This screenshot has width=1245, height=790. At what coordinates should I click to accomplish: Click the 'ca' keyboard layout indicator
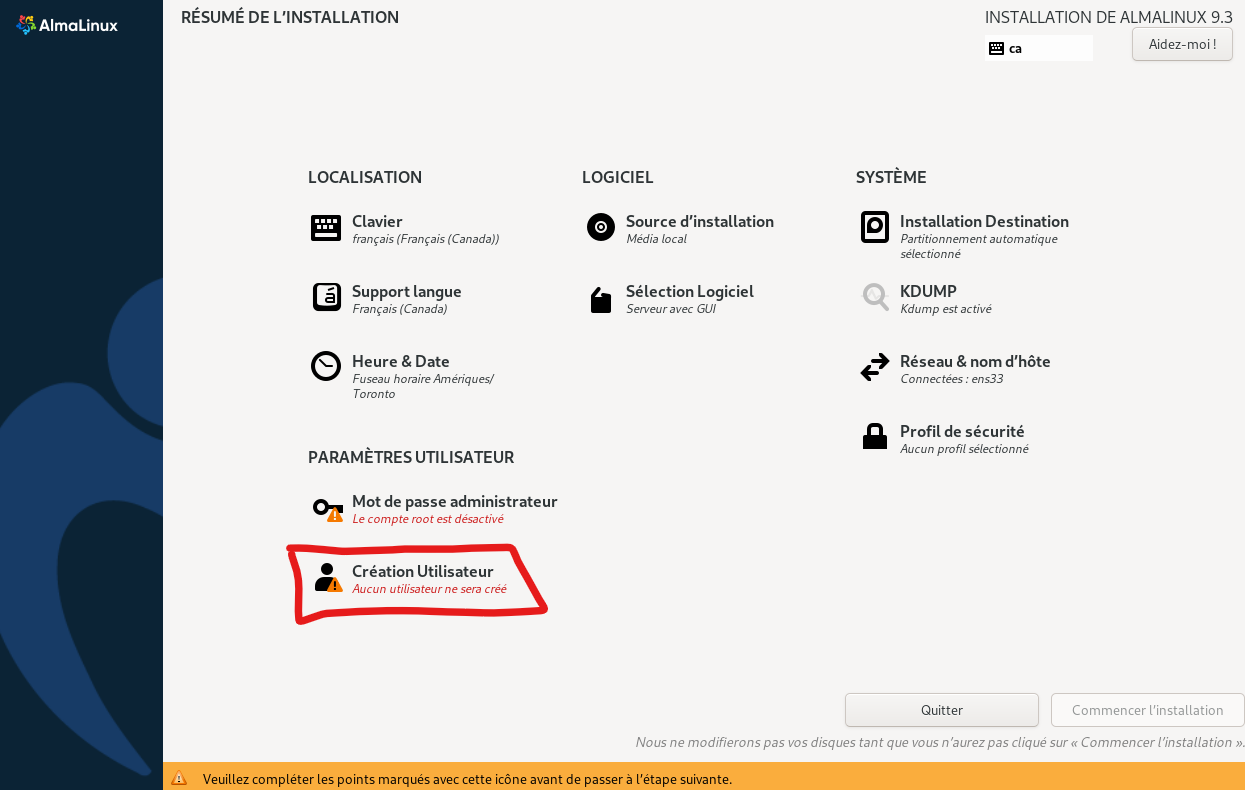[1038, 48]
